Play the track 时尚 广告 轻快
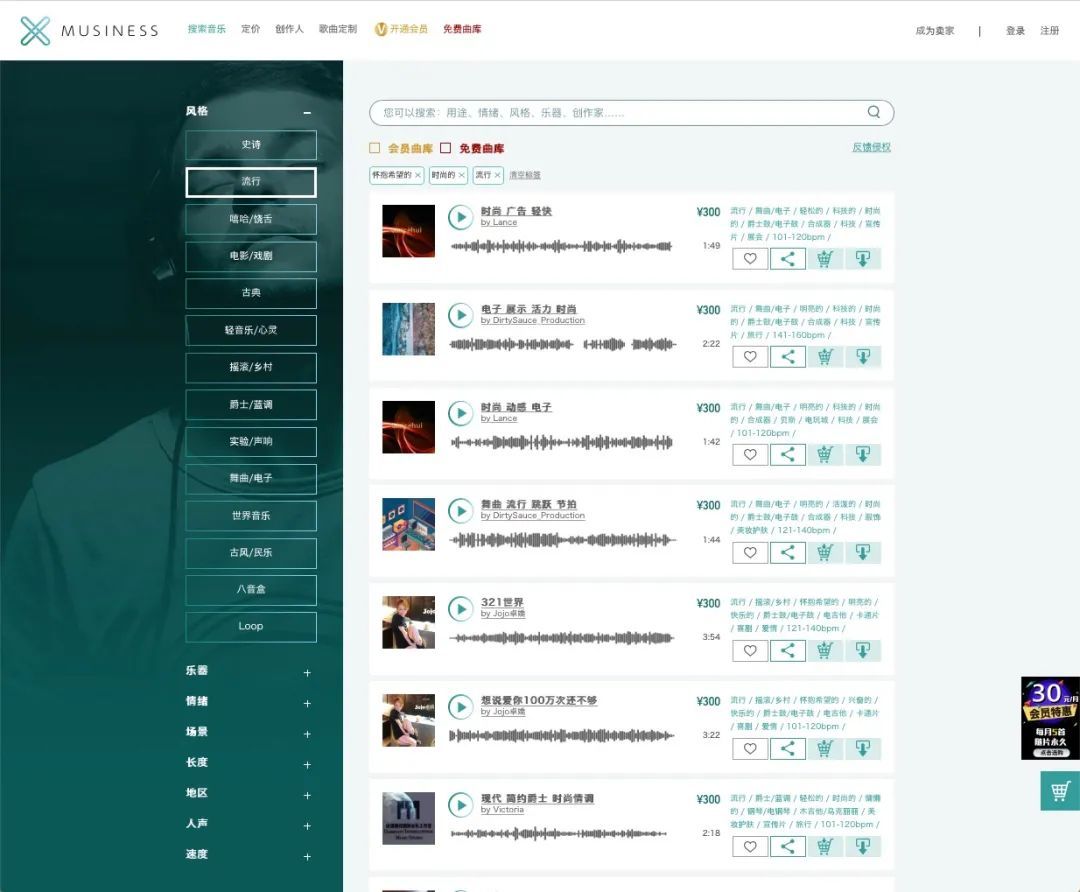The image size is (1080, 892). point(460,217)
